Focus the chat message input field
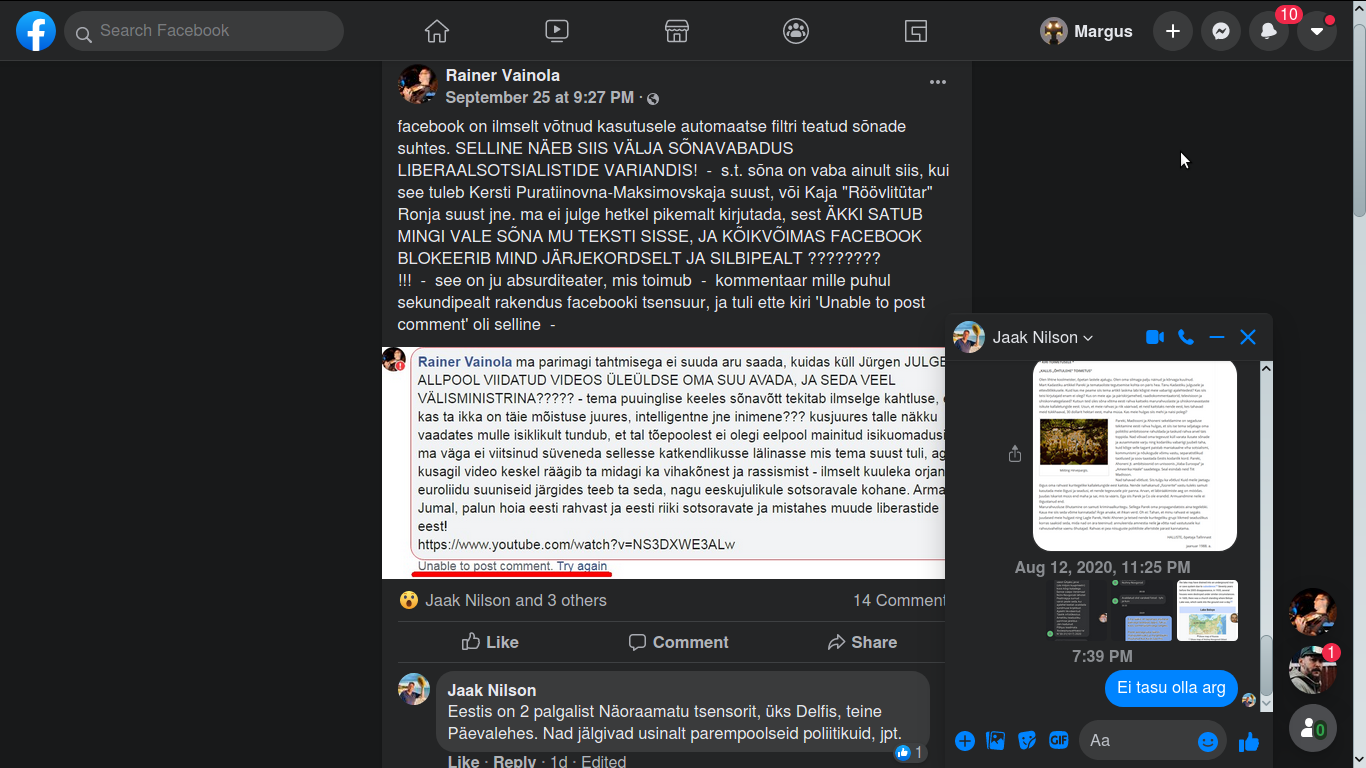The image size is (1366, 768). click(x=1138, y=741)
